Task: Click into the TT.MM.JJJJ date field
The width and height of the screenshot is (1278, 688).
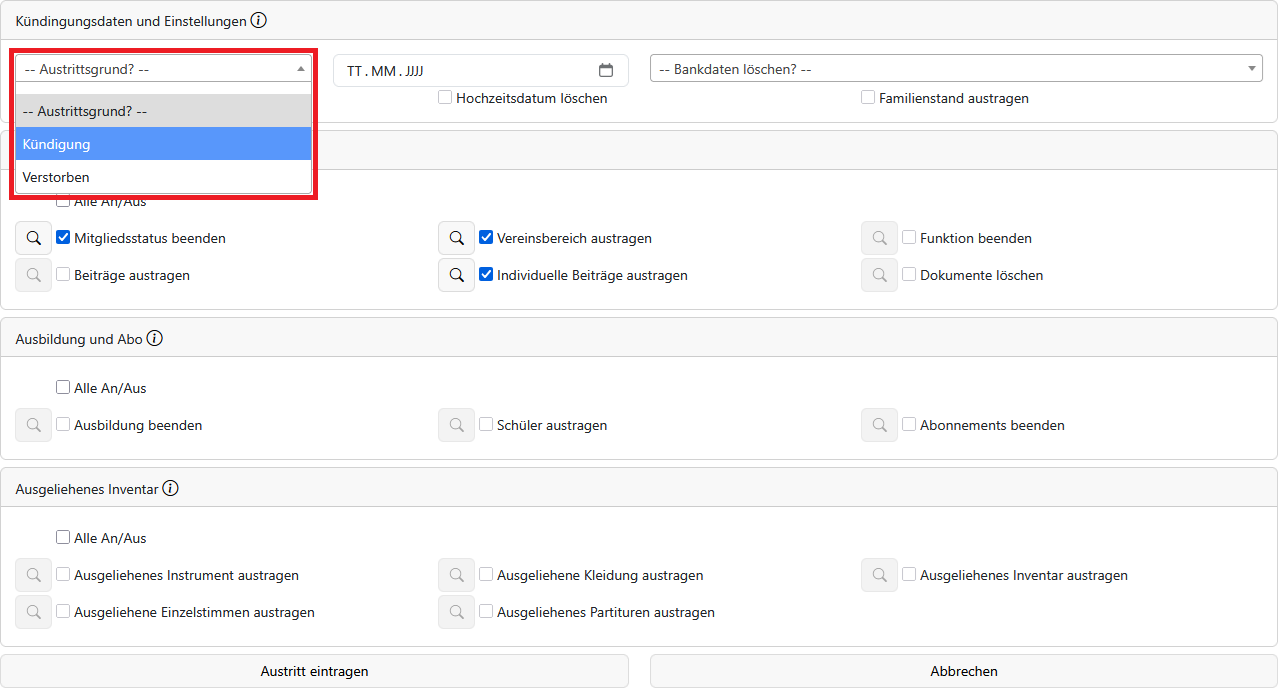Action: tap(460, 71)
